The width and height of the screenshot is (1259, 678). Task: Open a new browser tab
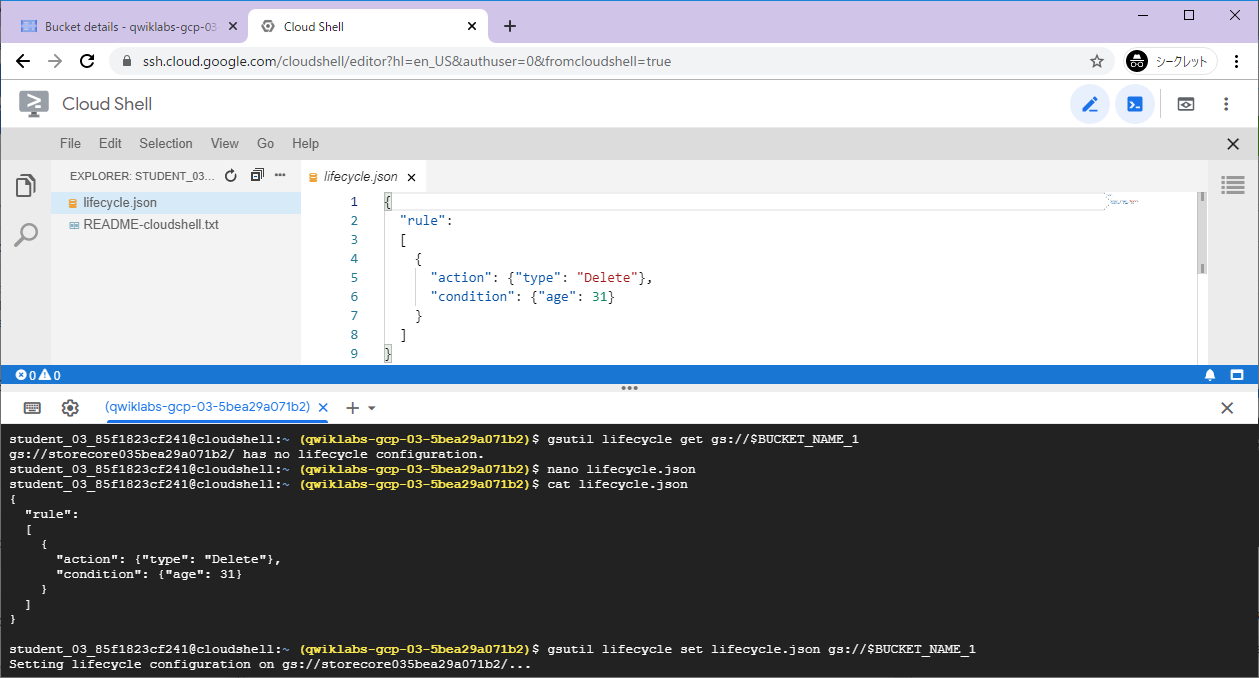point(510,27)
